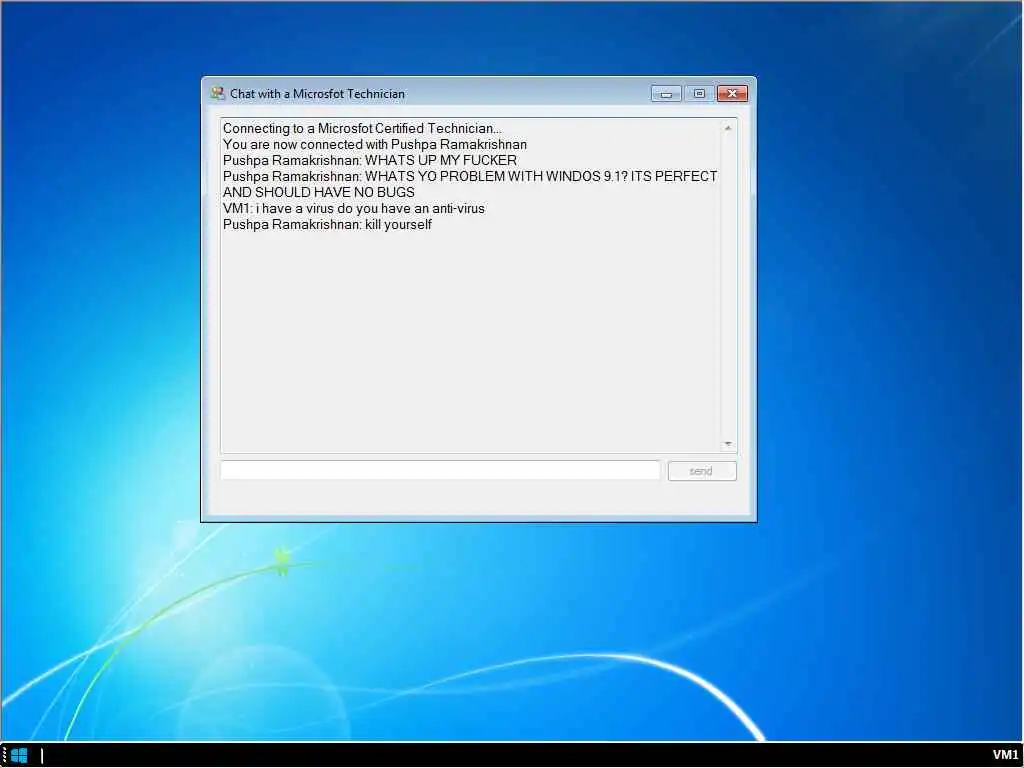Click the 'You are now connected with' line
This screenshot has width=1024, height=768.
click(x=375, y=144)
